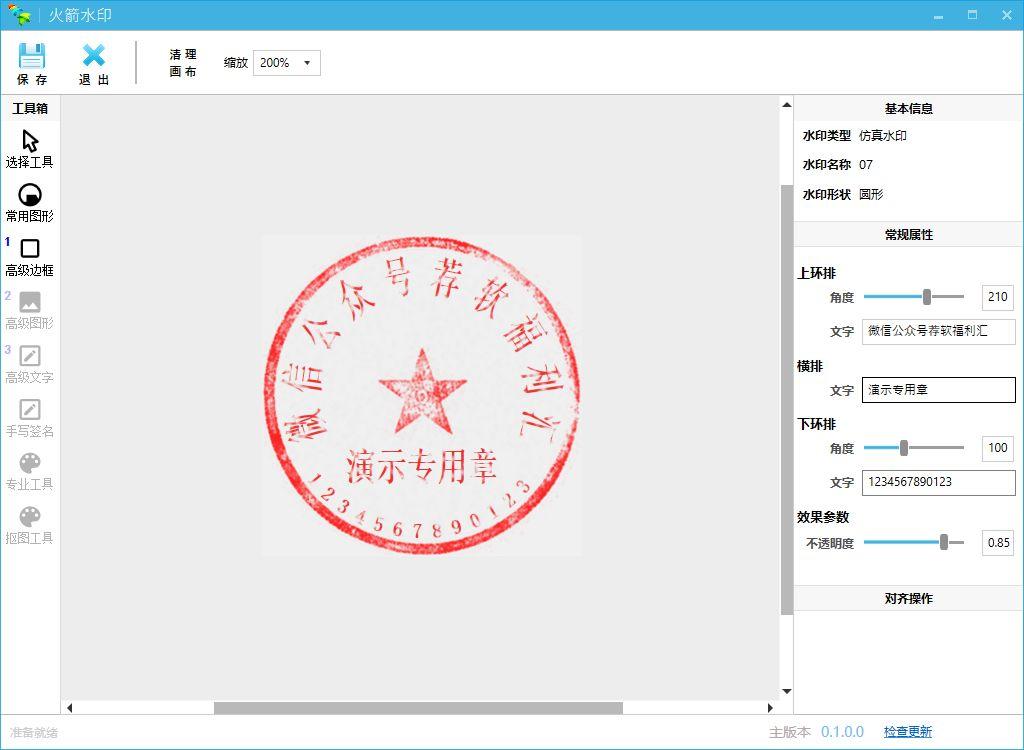Click the version number 0.1.0.0
Viewport: 1024px width, 750px height.
[842, 732]
